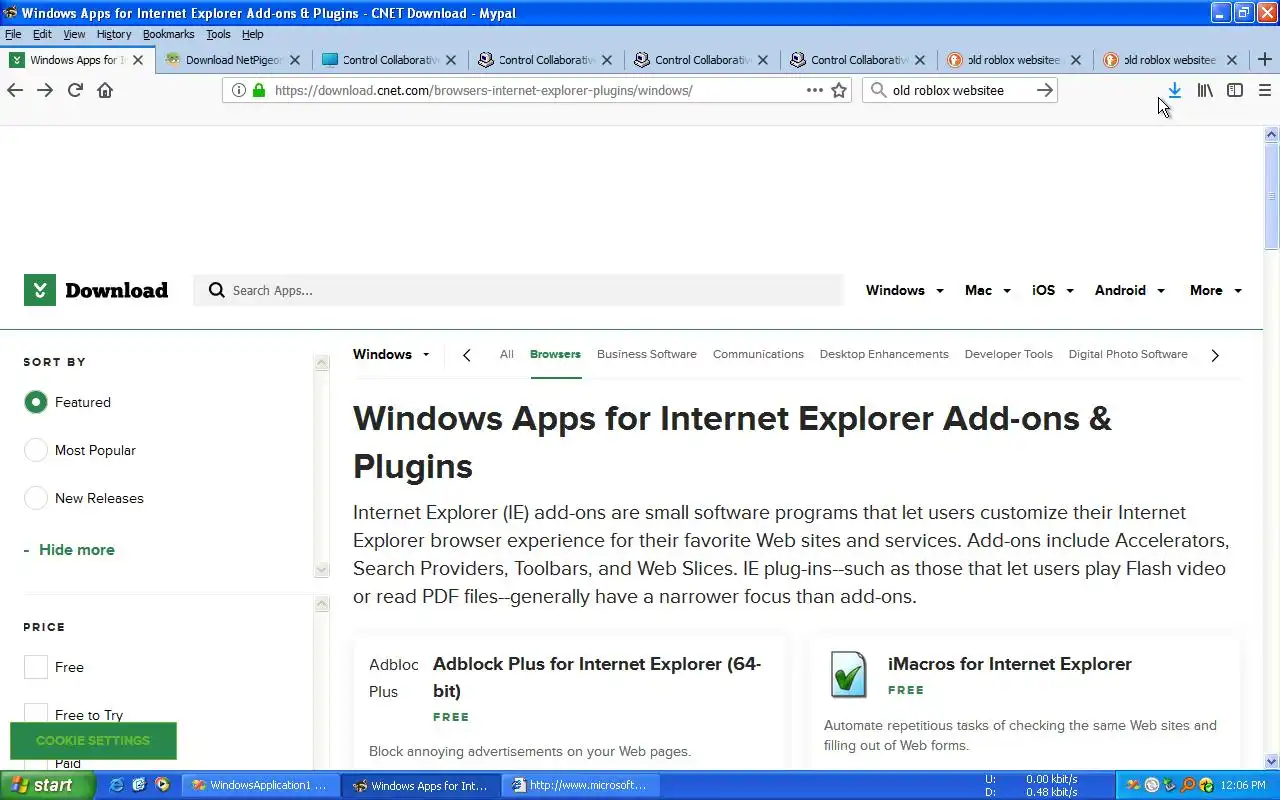Viewport: 1280px width, 800px height.
Task: Close the Download NetPigeon tab
Action: (295, 60)
